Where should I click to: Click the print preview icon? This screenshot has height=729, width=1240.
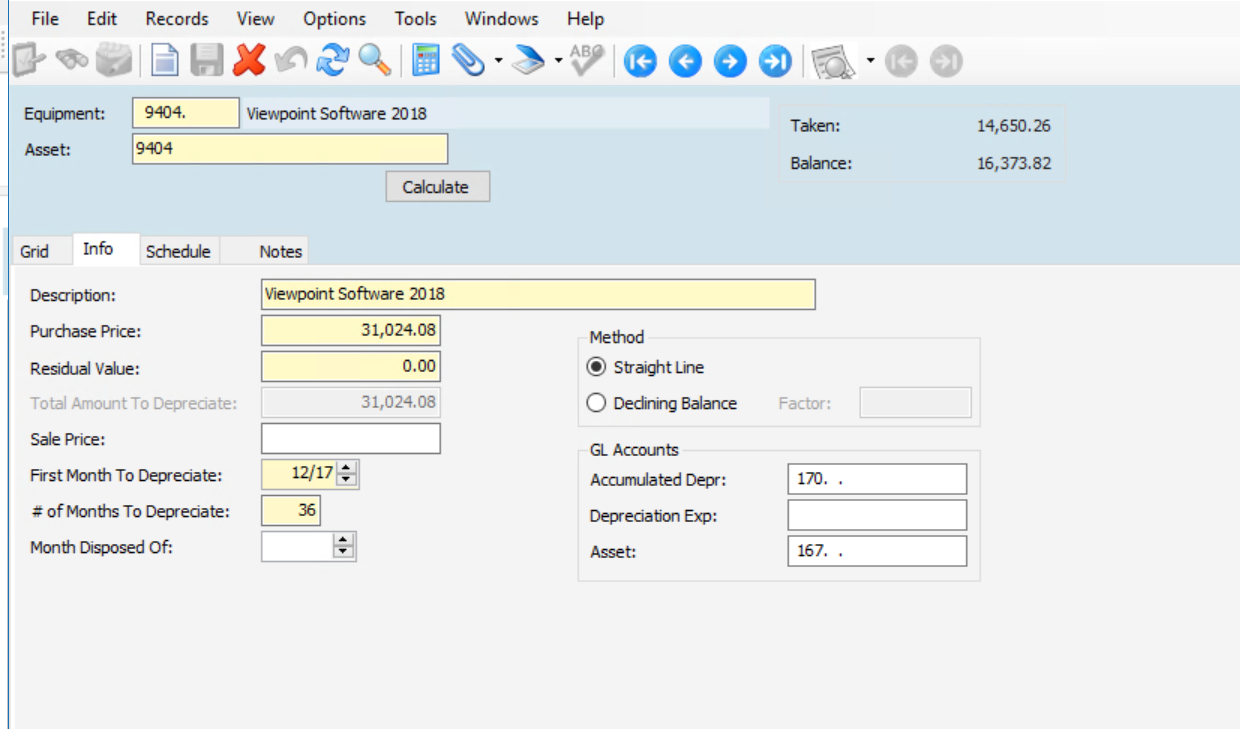833,62
